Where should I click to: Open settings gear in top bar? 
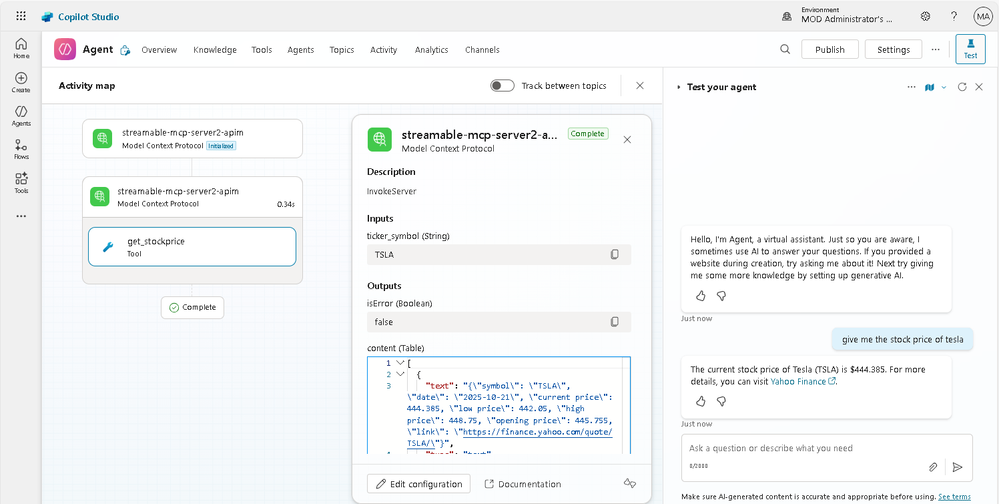click(x=926, y=17)
